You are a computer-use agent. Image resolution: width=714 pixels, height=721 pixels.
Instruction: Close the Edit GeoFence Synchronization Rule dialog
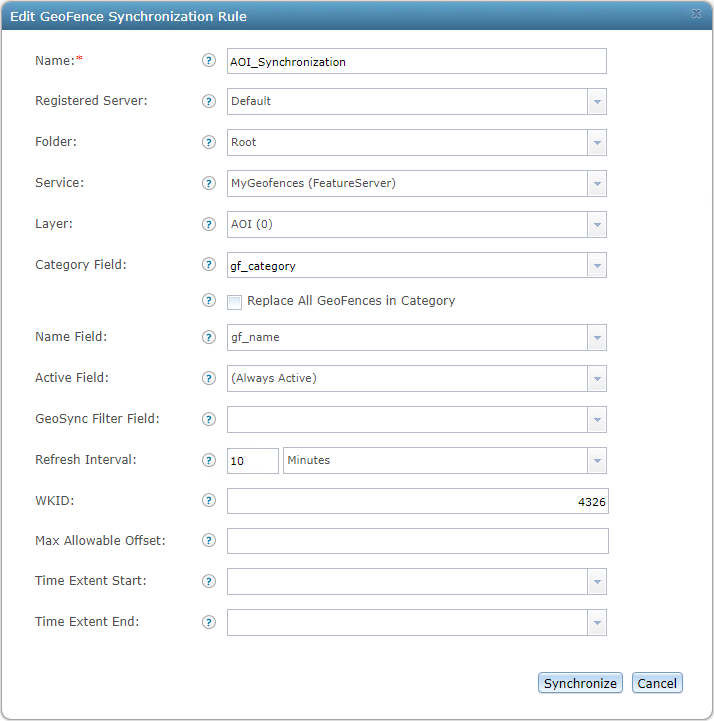(697, 14)
